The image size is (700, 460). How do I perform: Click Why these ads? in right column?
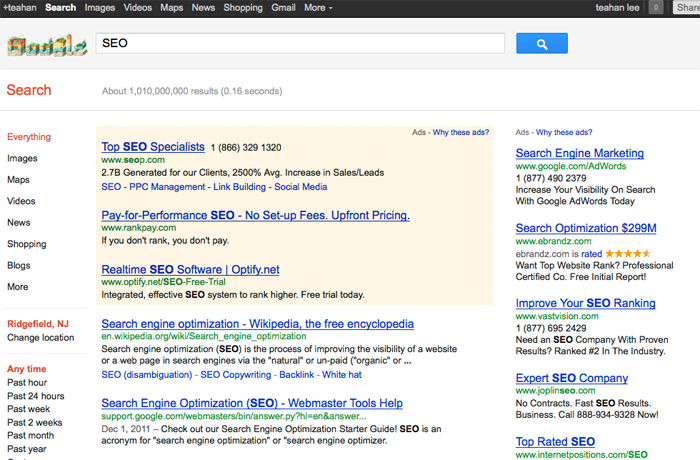564,132
